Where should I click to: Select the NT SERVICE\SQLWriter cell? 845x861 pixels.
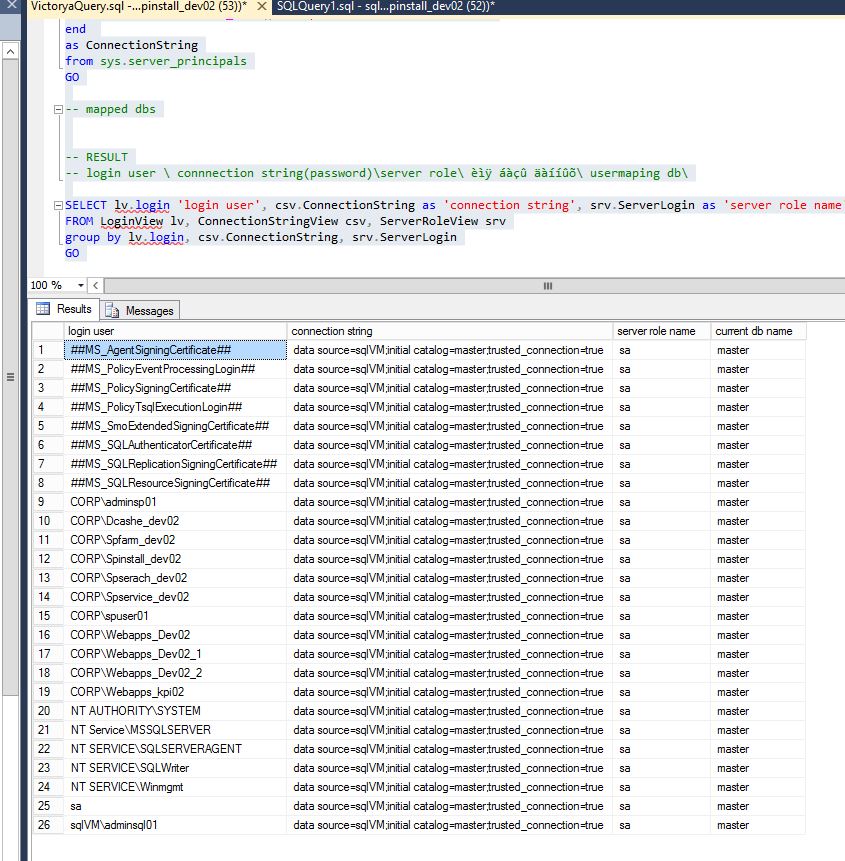click(175, 768)
